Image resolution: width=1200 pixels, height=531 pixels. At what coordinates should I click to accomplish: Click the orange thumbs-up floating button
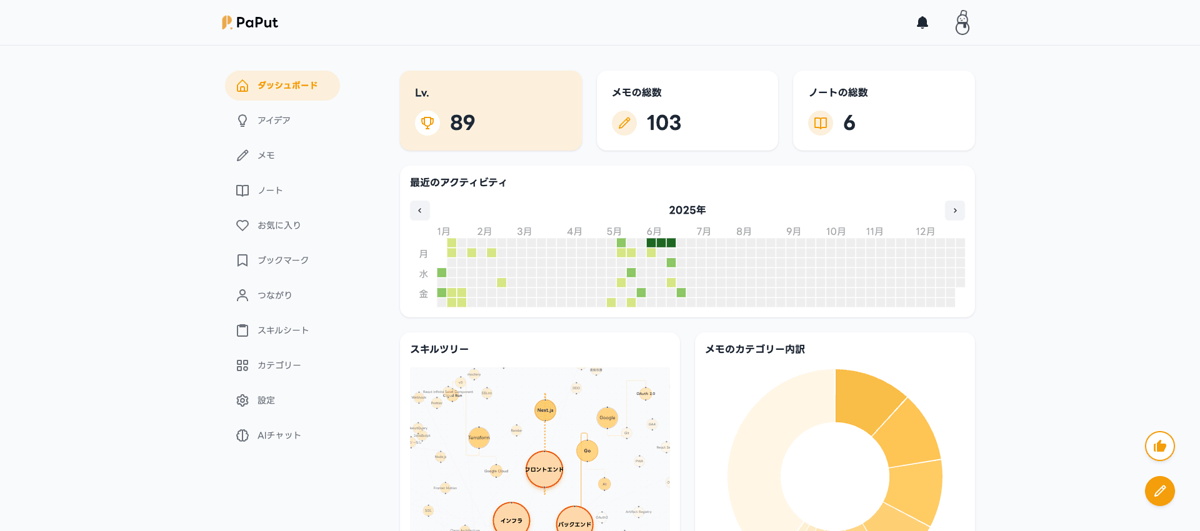[1159, 446]
